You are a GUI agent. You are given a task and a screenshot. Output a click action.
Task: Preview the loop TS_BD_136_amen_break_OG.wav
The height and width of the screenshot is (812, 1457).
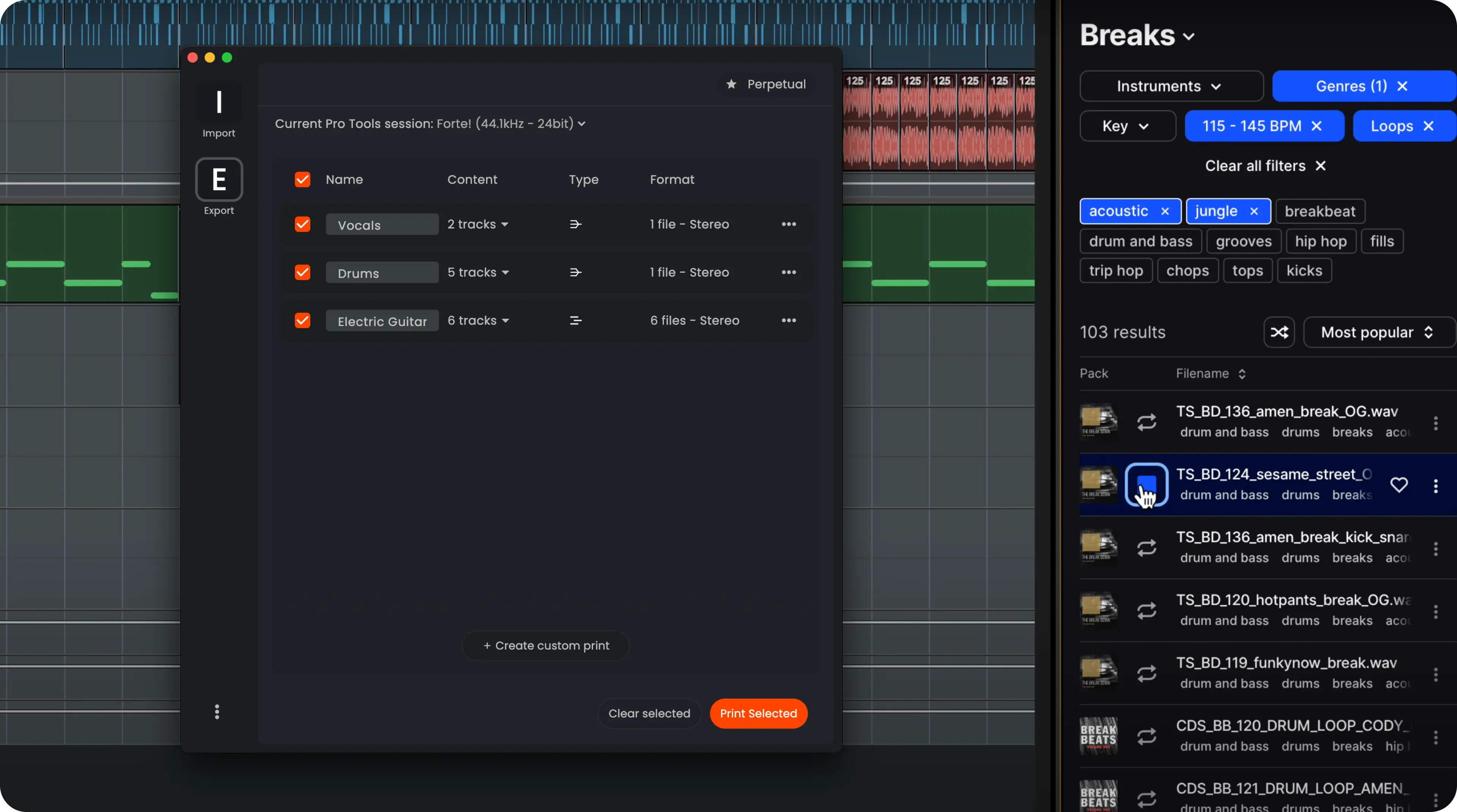pos(1147,422)
